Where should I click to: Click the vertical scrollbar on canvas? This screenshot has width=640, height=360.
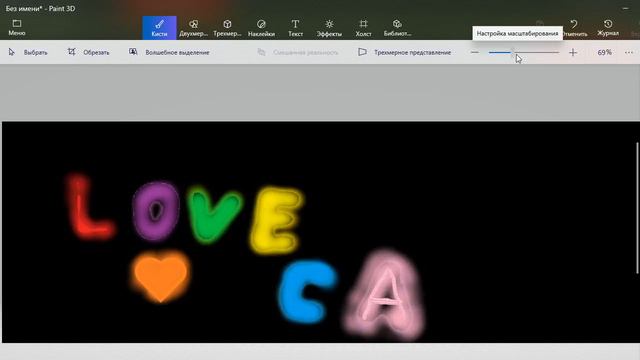pyautogui.click(x=637, y=208)
